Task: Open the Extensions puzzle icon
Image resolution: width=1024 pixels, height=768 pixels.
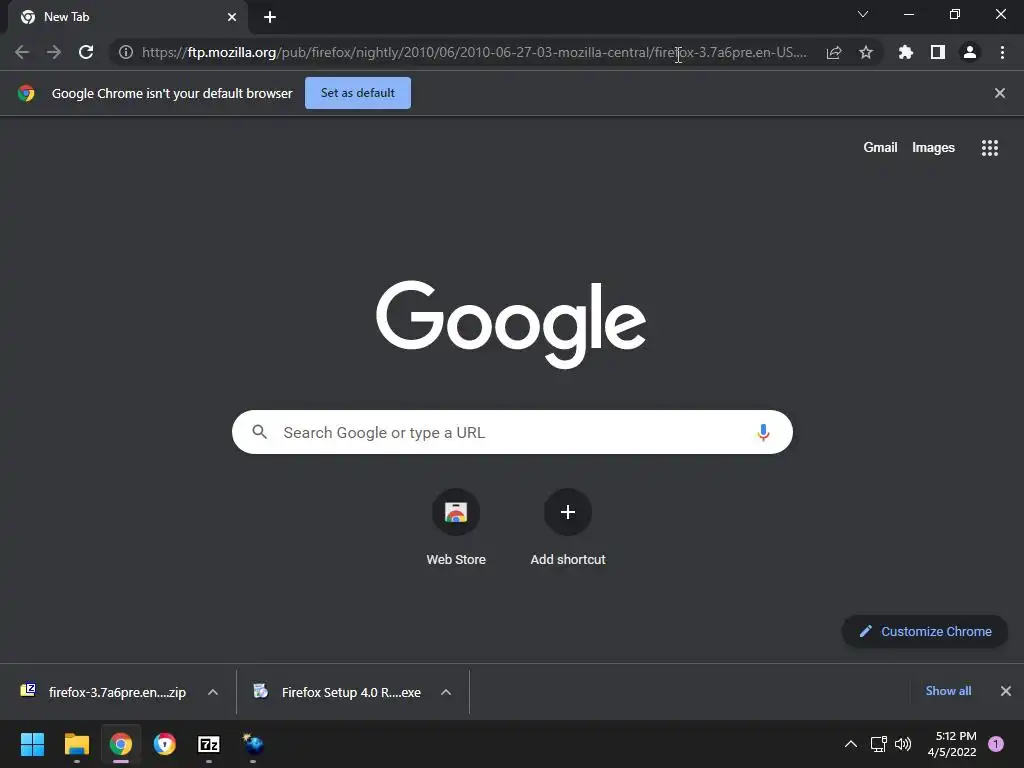Action: (x=906, y=52)
